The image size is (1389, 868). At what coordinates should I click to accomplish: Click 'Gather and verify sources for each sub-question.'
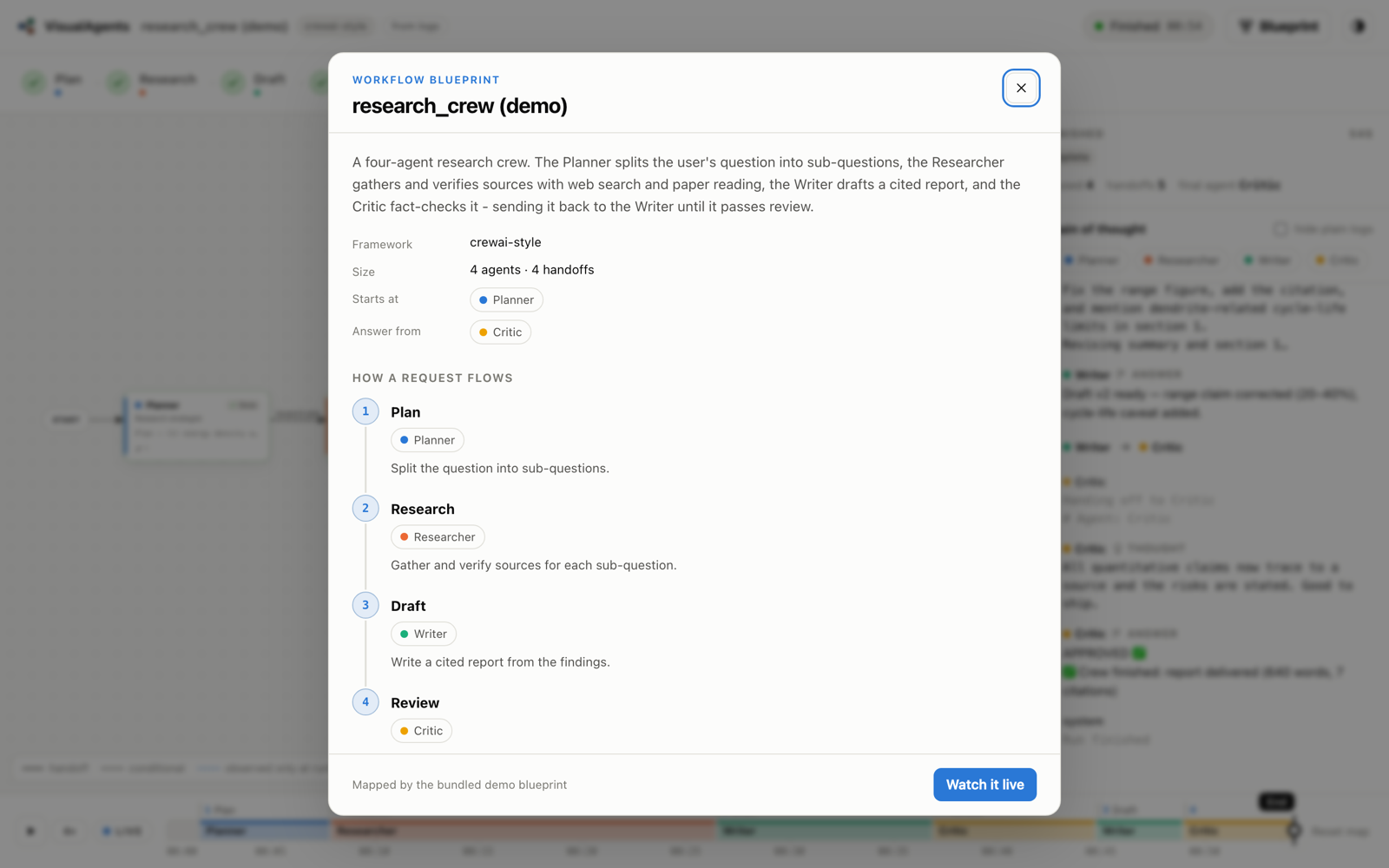[534, 565]
